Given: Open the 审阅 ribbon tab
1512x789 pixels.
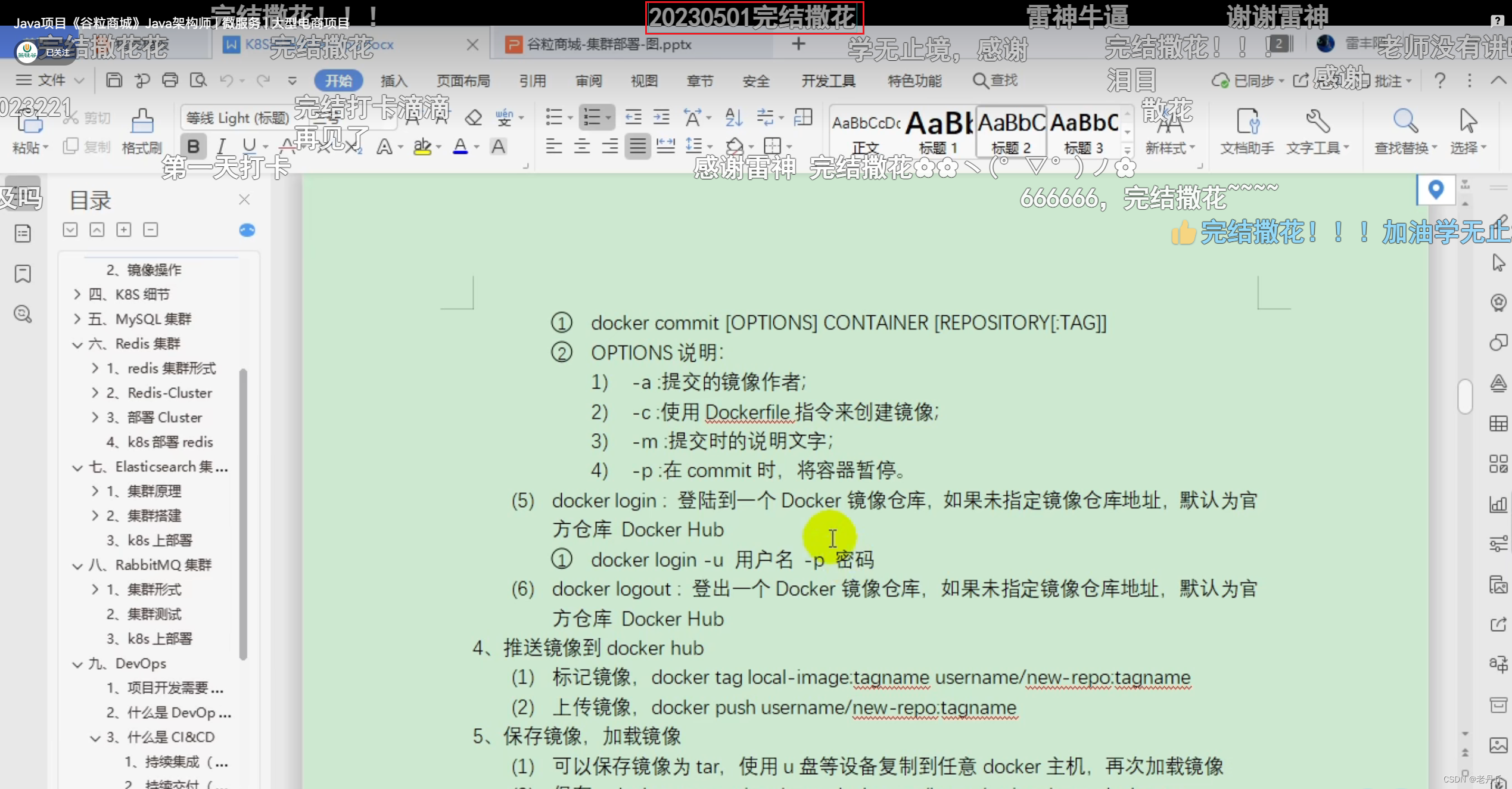Looking at the screenshot, I should point(589,80).
